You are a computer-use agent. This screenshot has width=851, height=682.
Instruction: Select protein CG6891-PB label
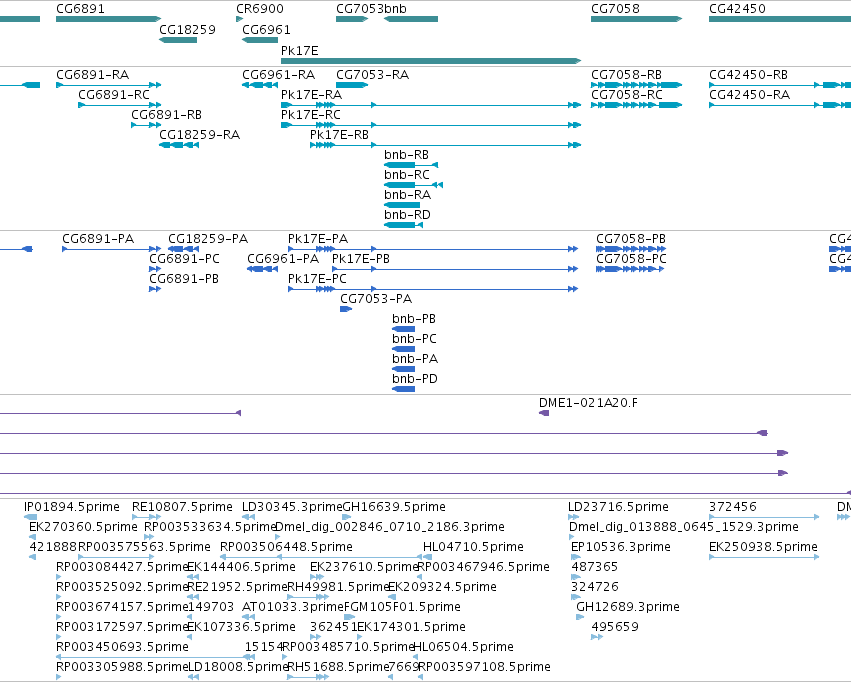tap(184, 279)
